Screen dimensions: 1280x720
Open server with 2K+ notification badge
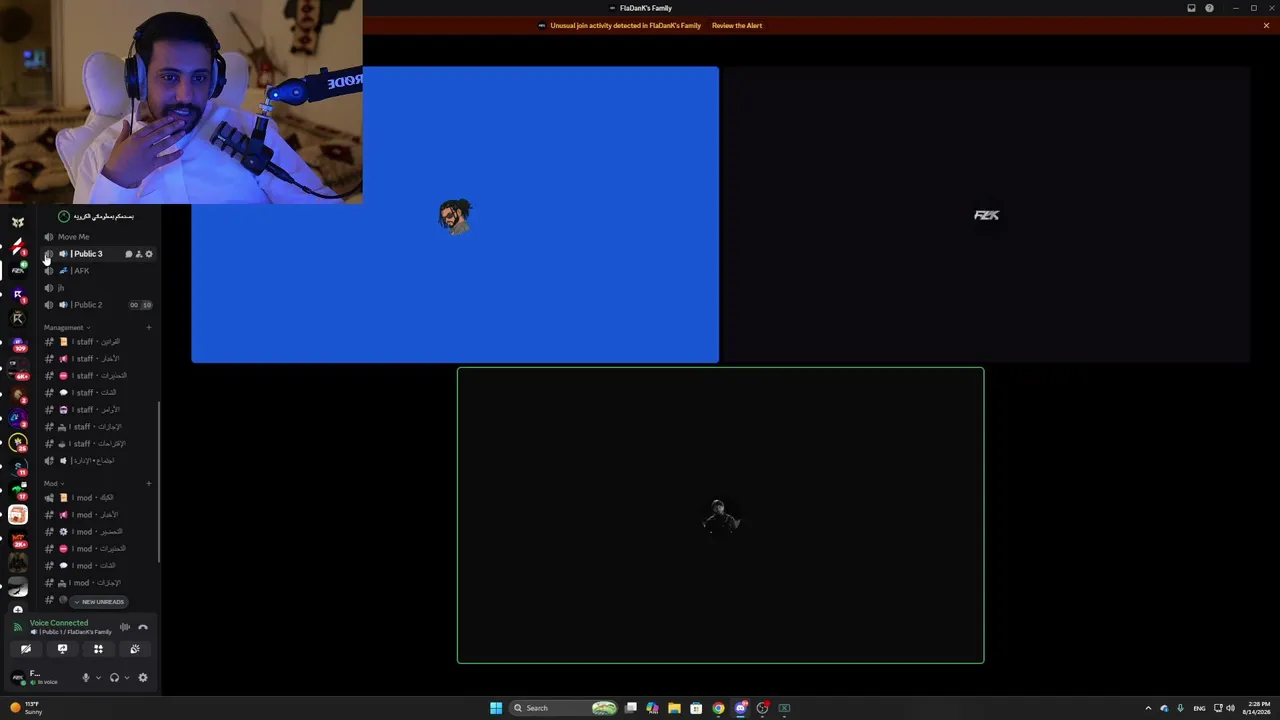click(17, 540)
